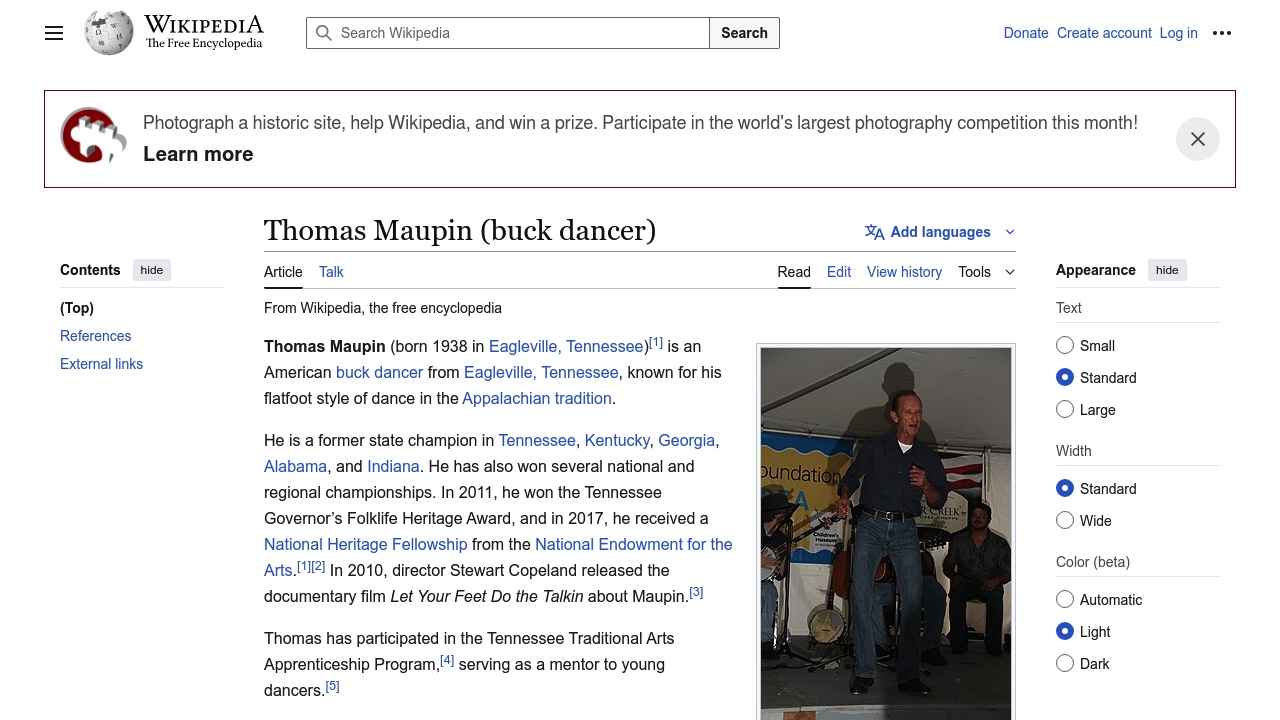Follow the National Heritage Fellowship link
This screenshot has height=720, width=1280.
(x=365, y=545)
